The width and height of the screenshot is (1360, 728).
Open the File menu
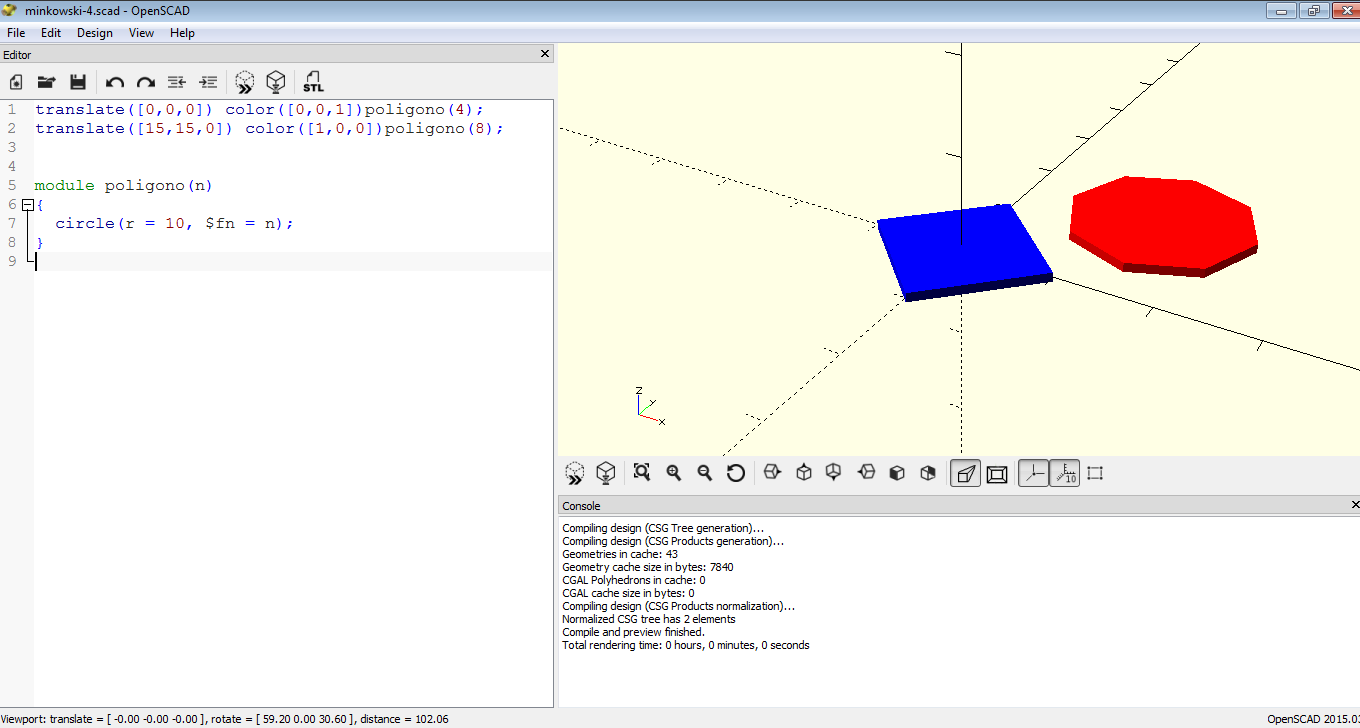click(x=16, y=33)
